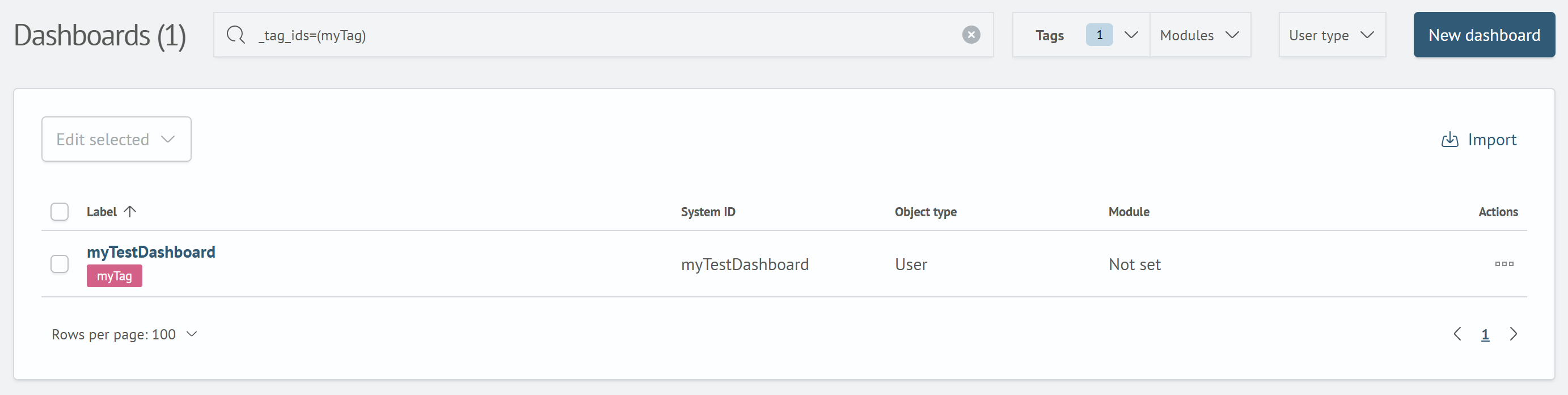Screen dimensions: 1568x395
Task: Click the New dashboard button
Action: [1484, 35]
